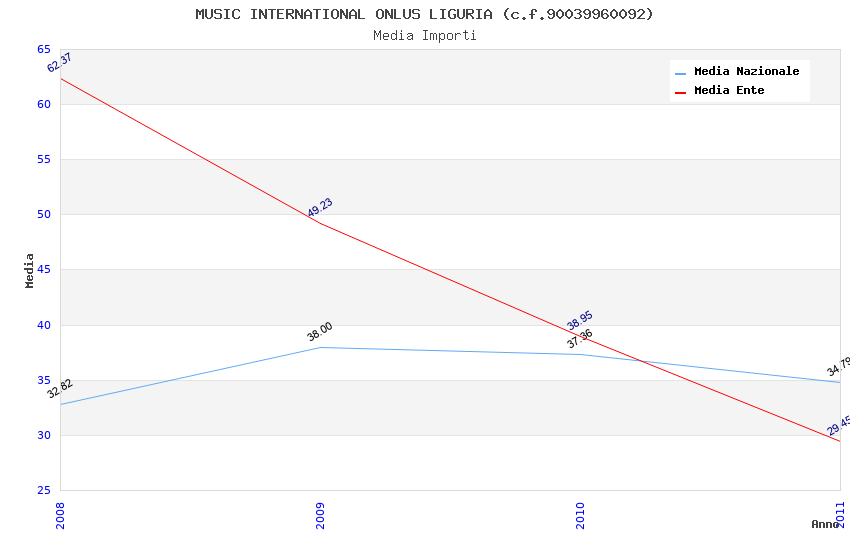Click the 37.36 value label

click(x=580, y=339)
